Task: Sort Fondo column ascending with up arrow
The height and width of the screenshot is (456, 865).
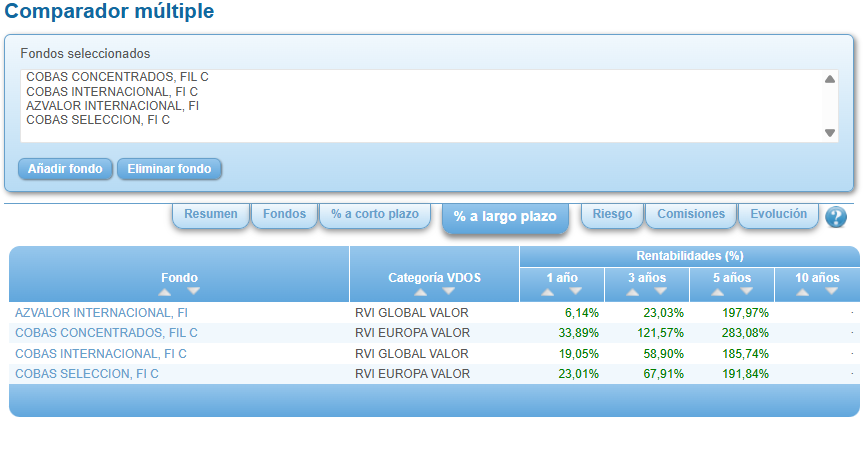Action: [165, 291]
